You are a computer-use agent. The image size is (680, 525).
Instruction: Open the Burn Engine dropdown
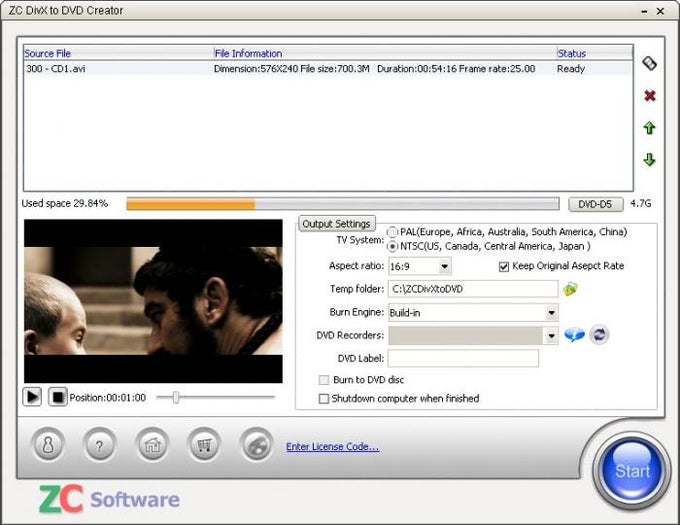(x=551, y=313)
